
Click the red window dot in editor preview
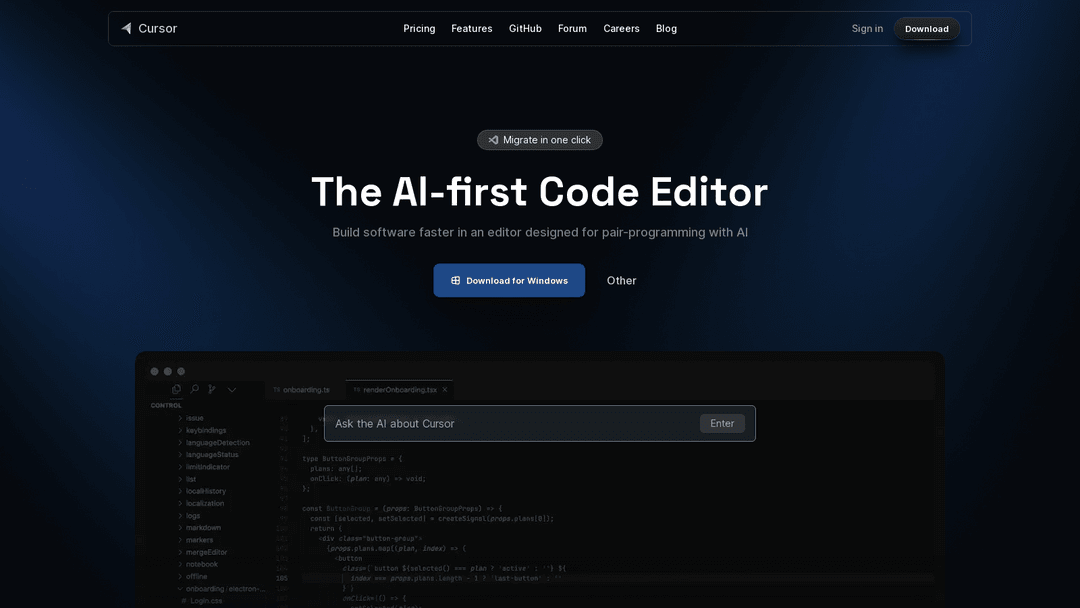pos(155,371)
